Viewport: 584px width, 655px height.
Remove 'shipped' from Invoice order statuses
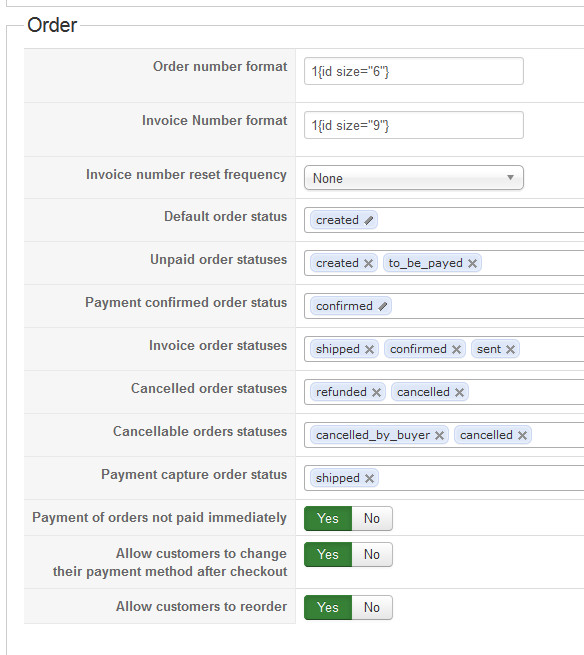(369, 350)
